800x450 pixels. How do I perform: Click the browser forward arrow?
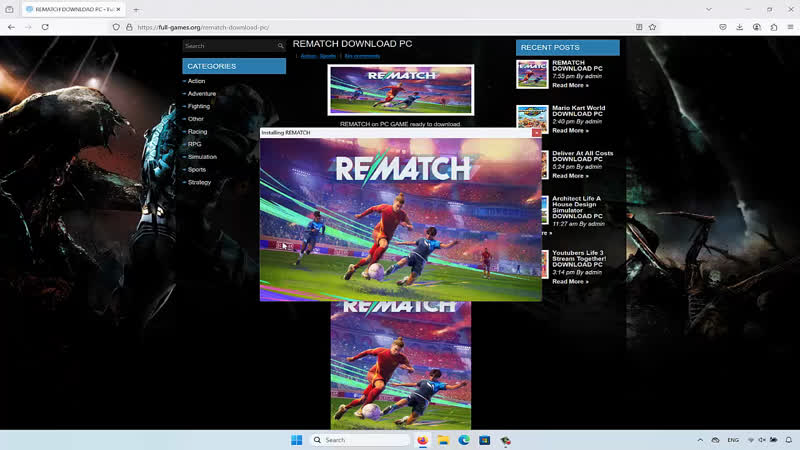[28, 27]
